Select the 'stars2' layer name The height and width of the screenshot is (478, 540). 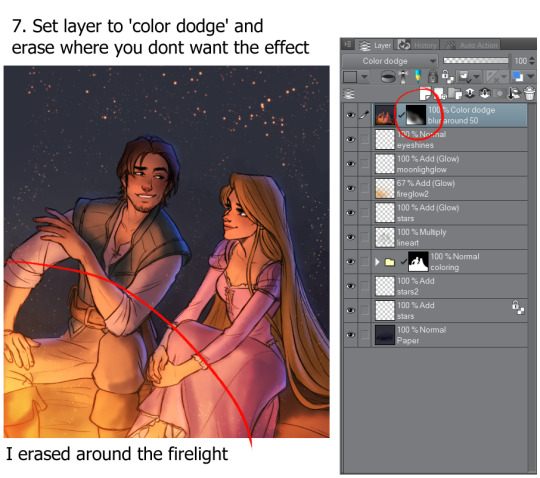pos(408,292)
